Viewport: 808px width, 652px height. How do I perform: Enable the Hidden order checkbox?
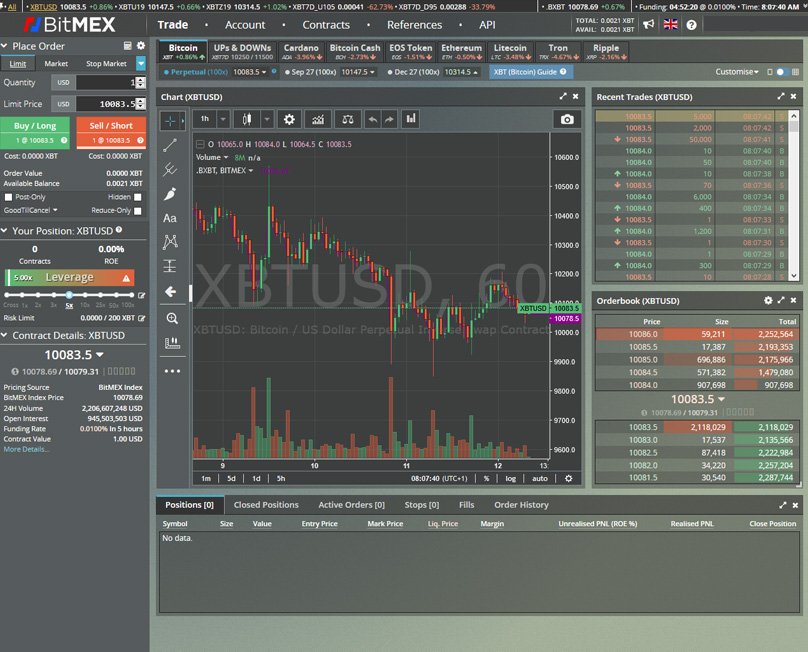pos(138,197)
